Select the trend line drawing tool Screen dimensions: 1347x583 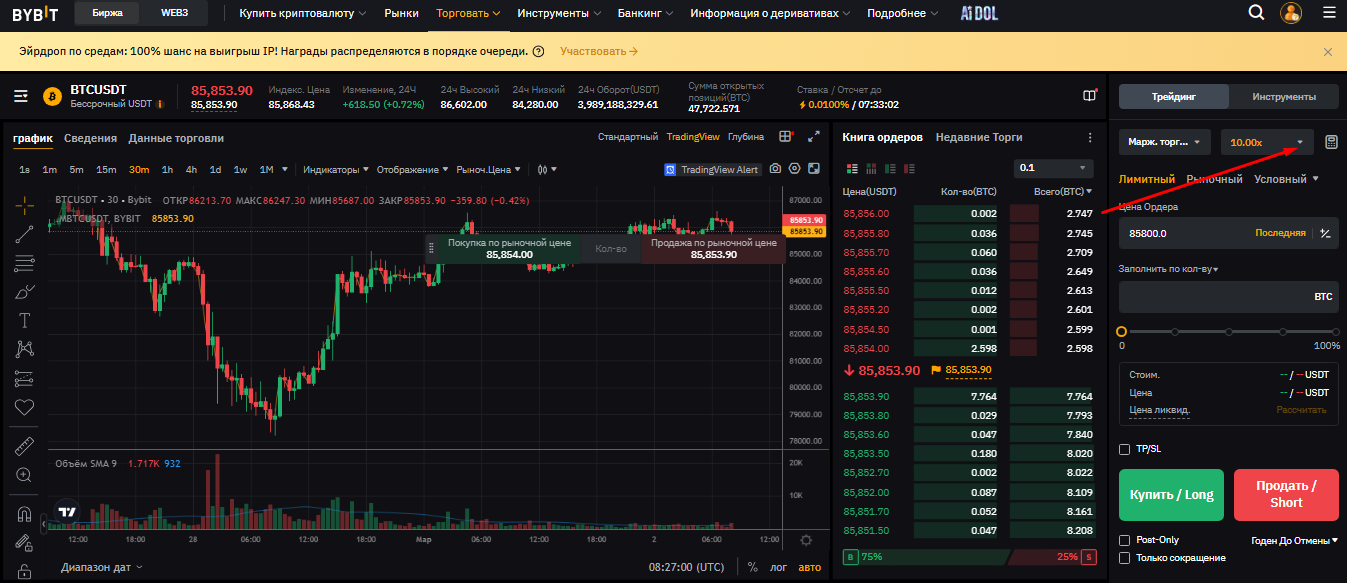point(25,234)
